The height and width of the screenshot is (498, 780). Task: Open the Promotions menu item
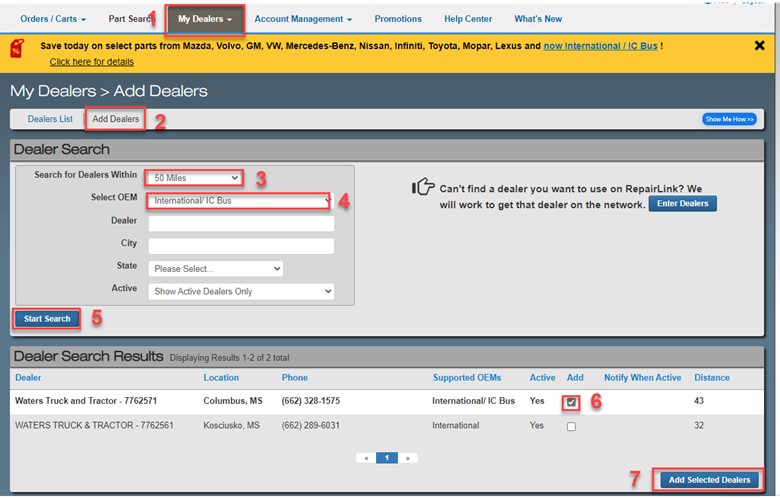pyautogui.click(x=397, y=19)
